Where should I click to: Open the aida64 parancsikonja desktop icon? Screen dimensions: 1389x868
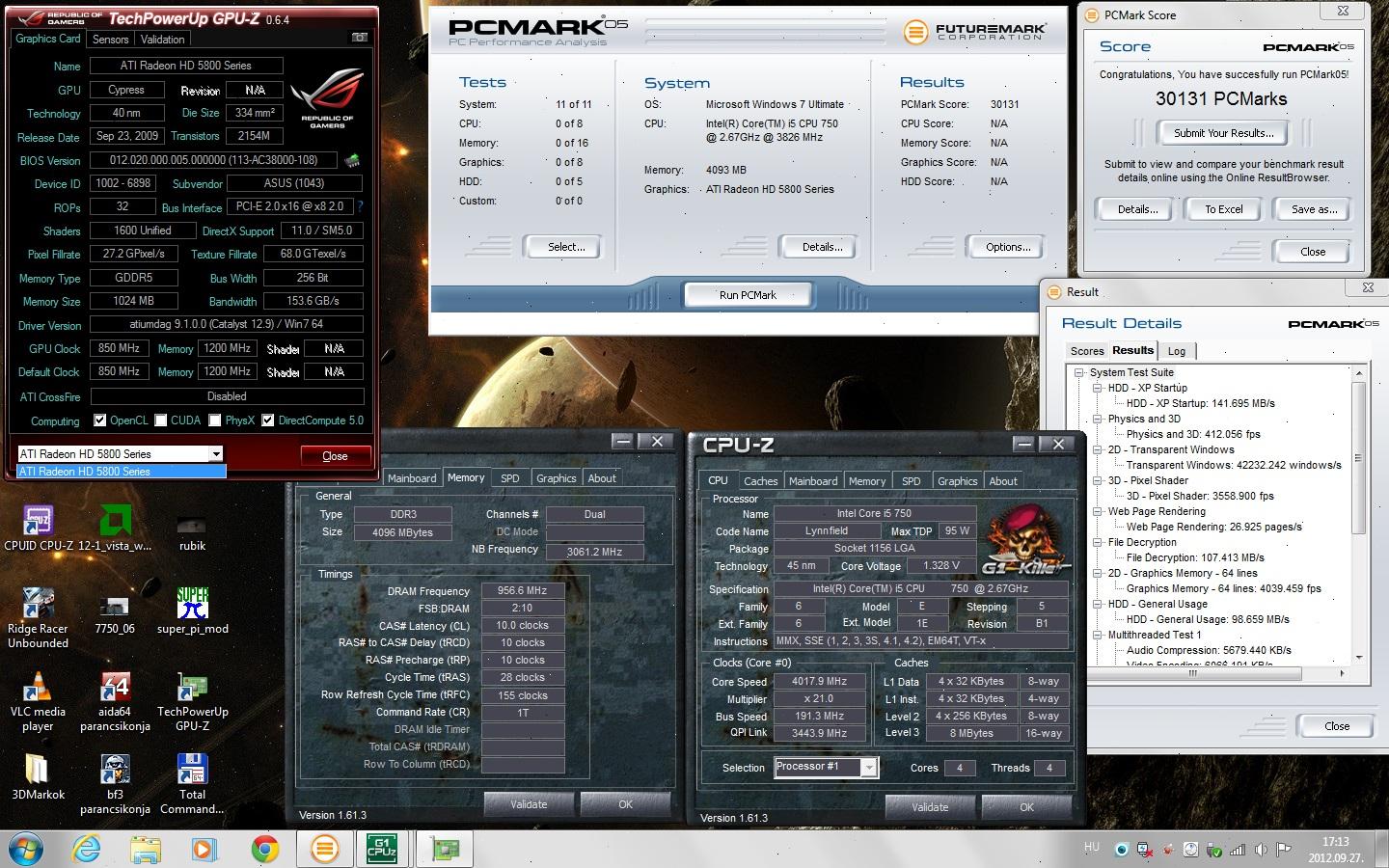pos(115,701)
